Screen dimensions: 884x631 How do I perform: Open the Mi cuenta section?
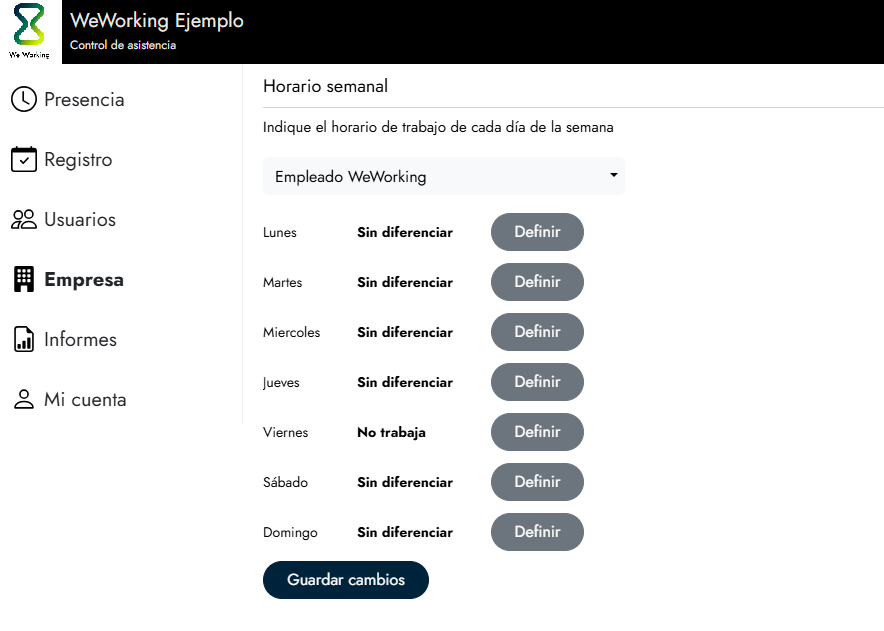(85, 400)
